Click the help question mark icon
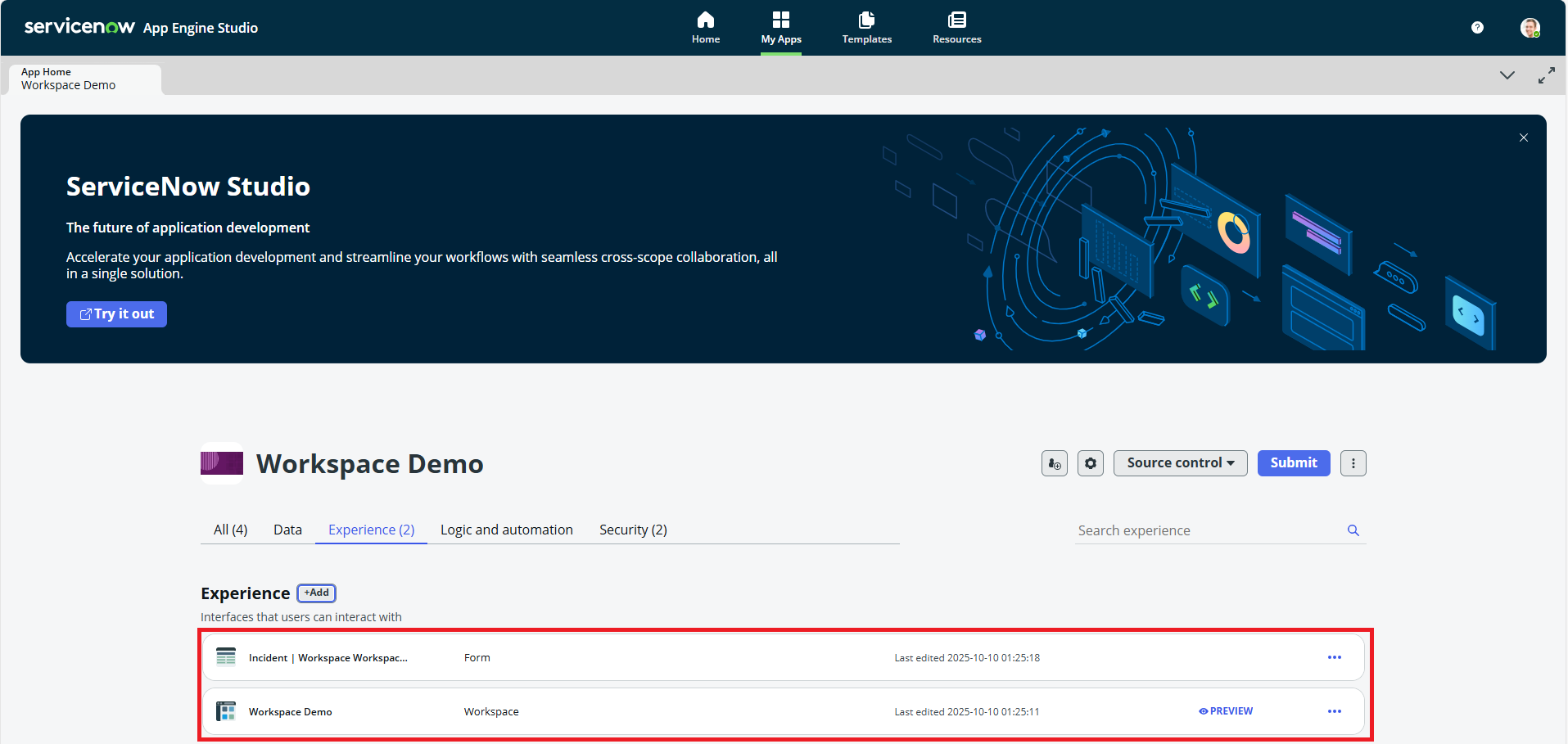This screenshot has width=1568, height=744. click(1477, 28)
